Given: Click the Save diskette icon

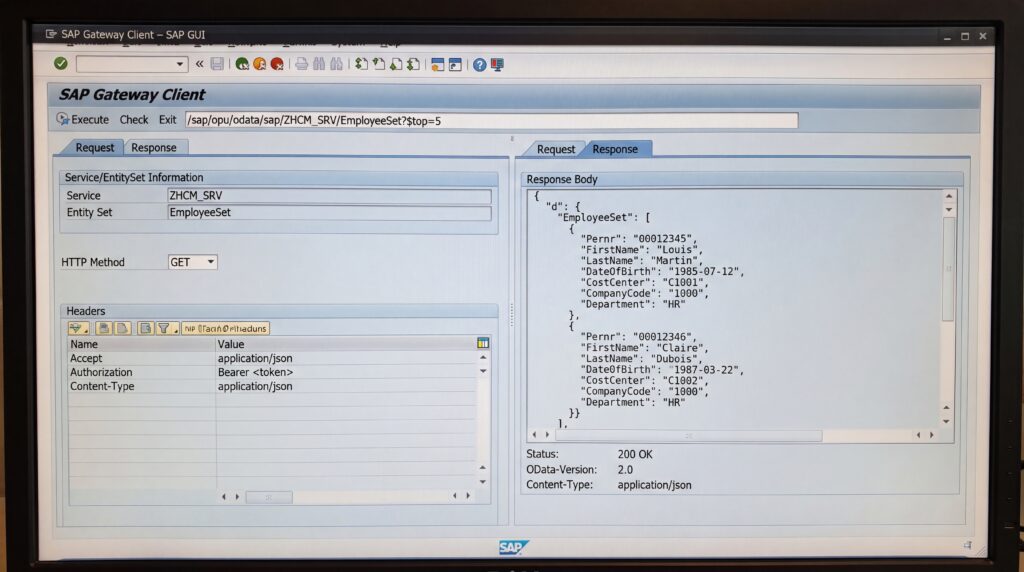Looking at the screenshot, I should (217, 64).
